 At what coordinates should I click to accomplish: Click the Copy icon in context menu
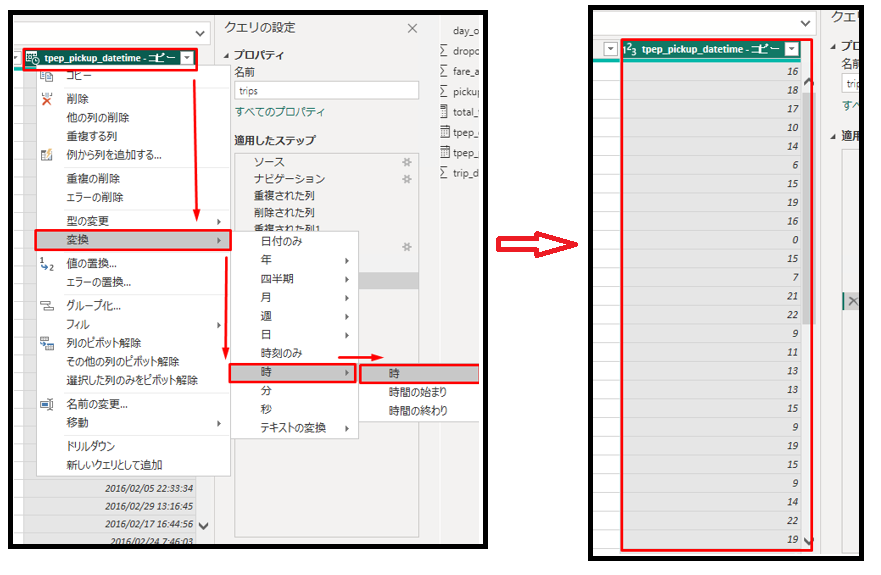tap(47, 76)
